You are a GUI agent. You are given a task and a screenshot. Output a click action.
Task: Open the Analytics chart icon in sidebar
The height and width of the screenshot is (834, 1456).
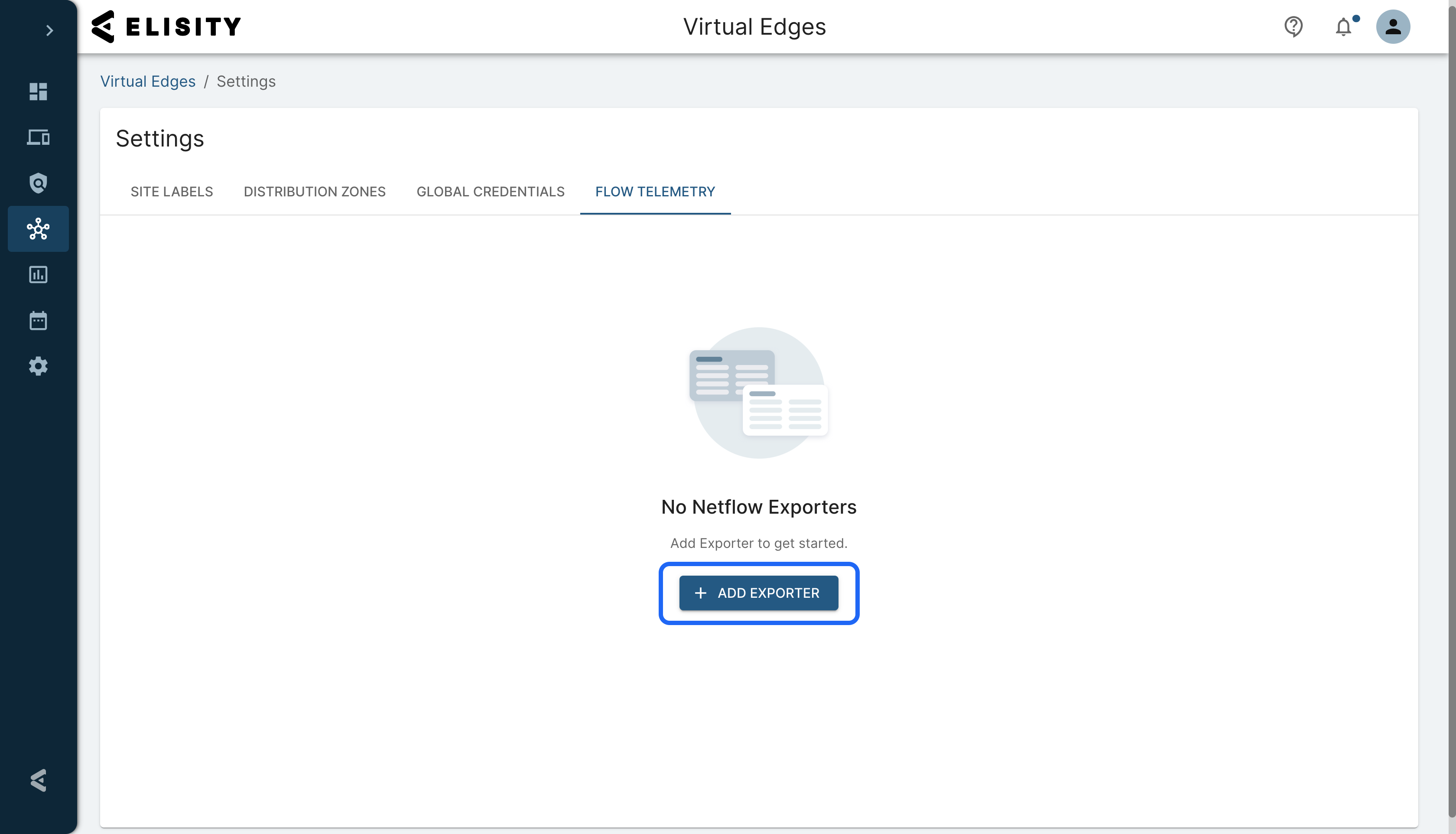point(39,275)
